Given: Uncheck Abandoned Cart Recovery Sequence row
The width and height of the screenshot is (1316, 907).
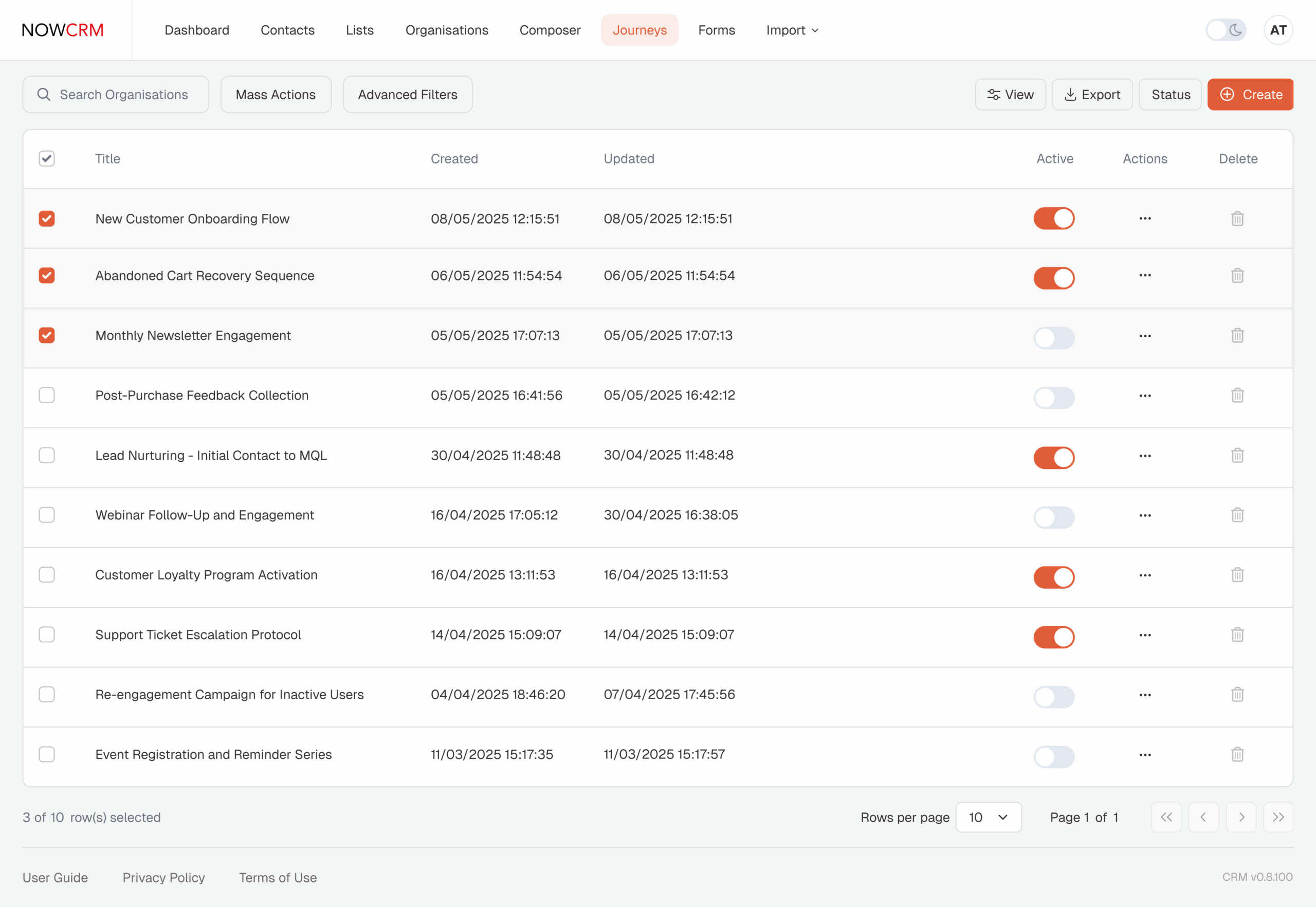Looking at the screenshot, I should click(47, 276).
